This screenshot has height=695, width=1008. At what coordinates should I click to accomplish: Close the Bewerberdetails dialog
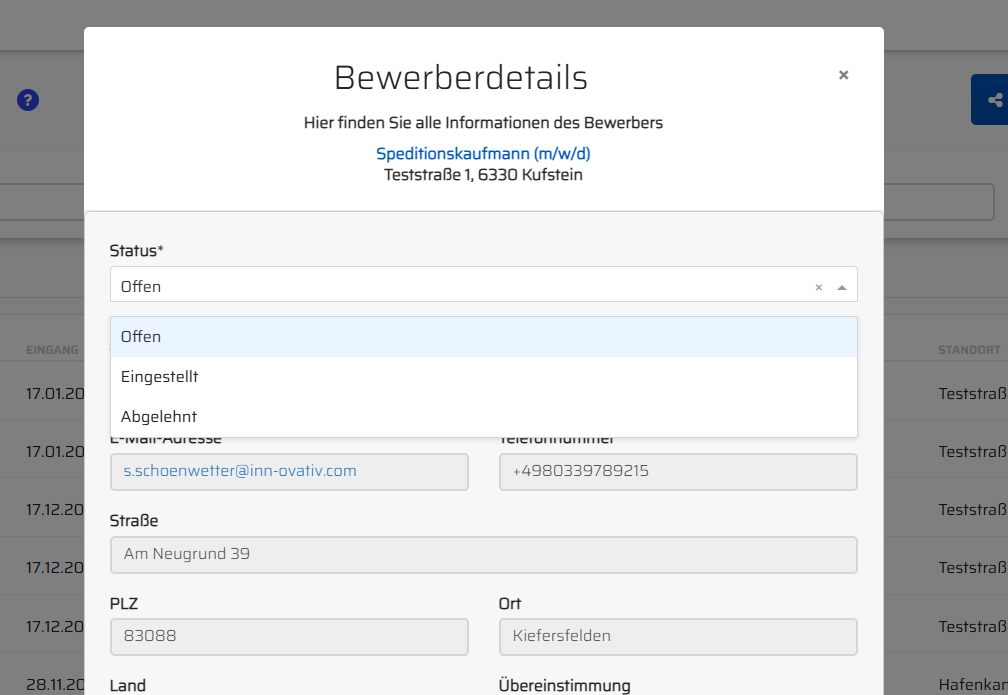click(843, 75)
